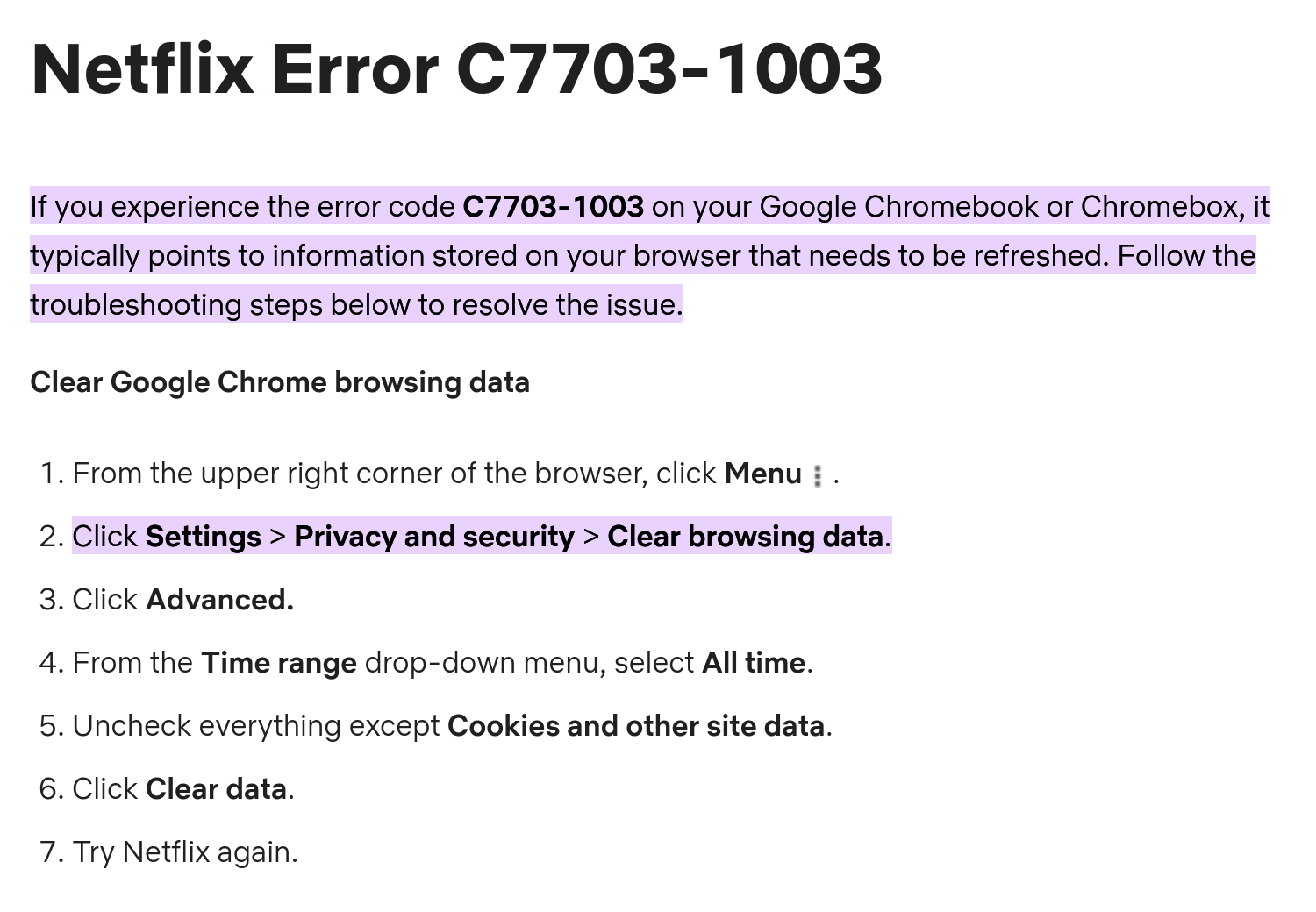Click the bold C7703-1003 code in the intro paragraph
The width and height of the screenshot is (1316, 912).
tap(553, 206)
